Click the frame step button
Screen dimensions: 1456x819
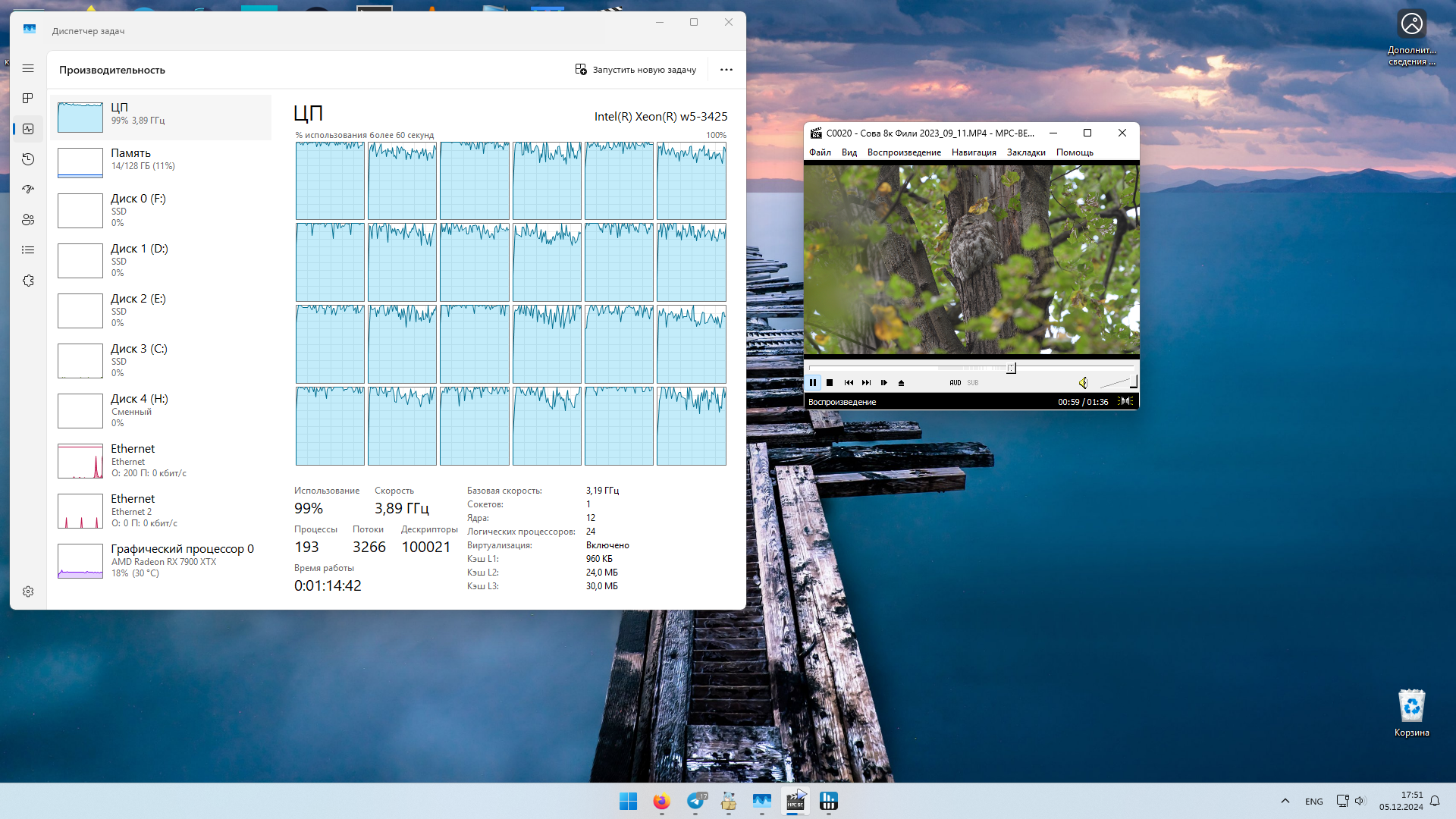click(x=883, y=383)
